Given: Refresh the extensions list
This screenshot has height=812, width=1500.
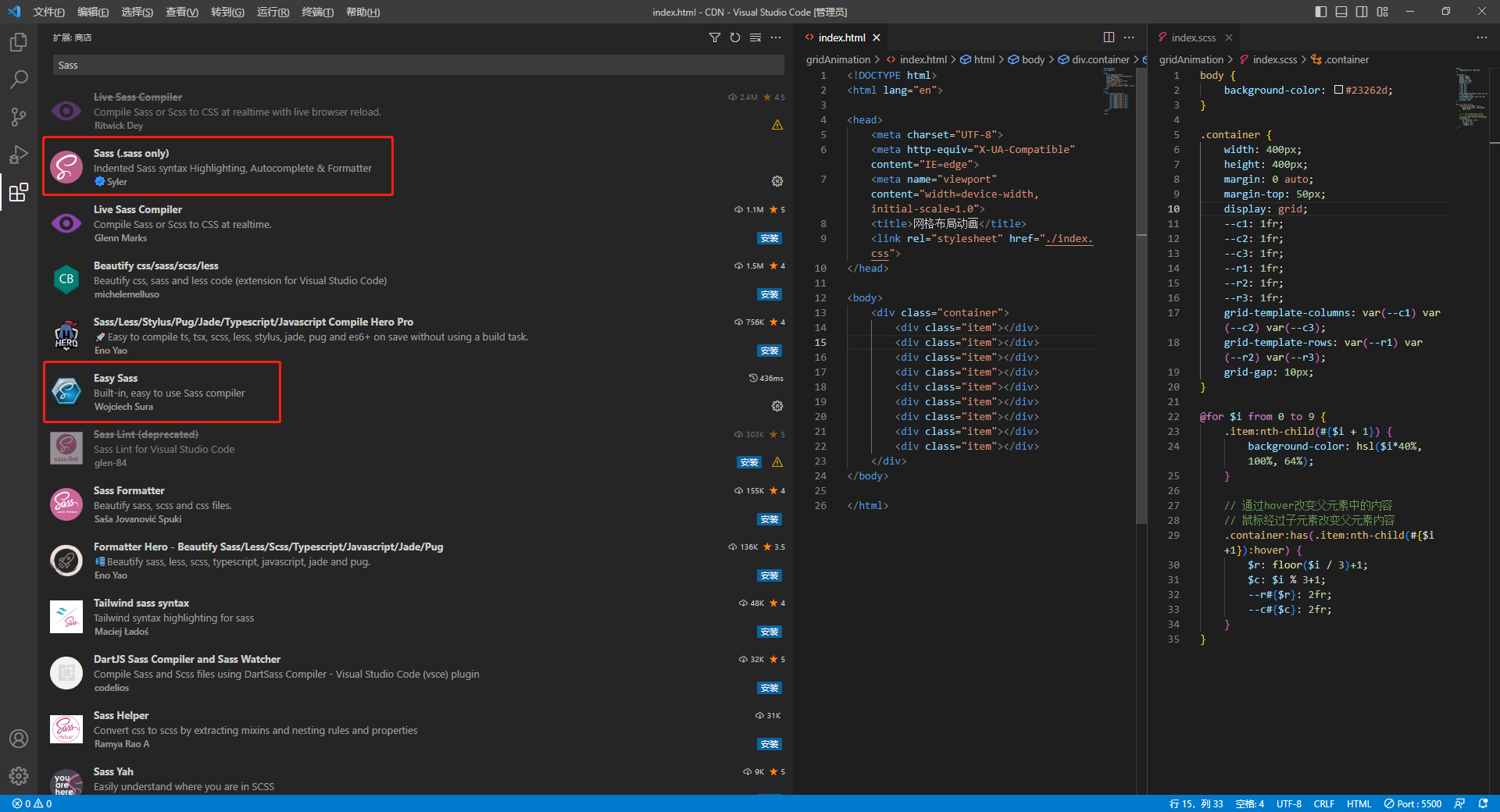Looking at the screenshot, I should (734, 37).
